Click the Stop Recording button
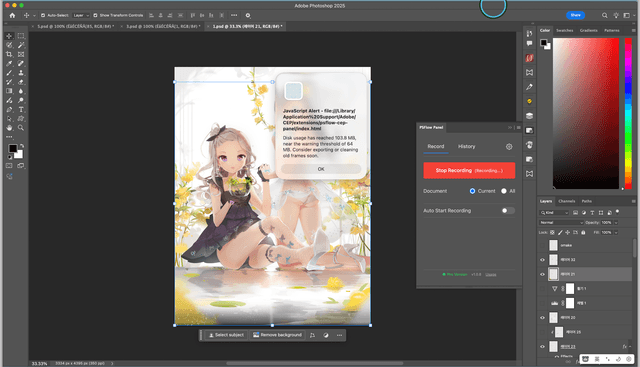 [469, 171]
